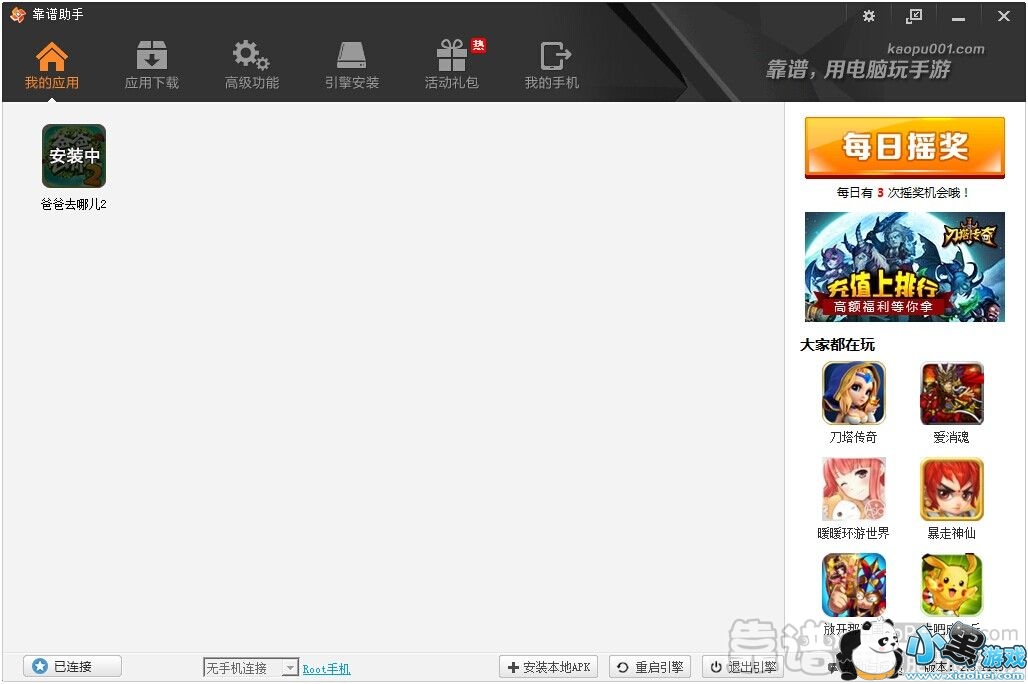Image resolution: width=1028 pixels, height=684 pixels.
Task: Click the 大家都在玩 heading
Action: coord(837,345)
